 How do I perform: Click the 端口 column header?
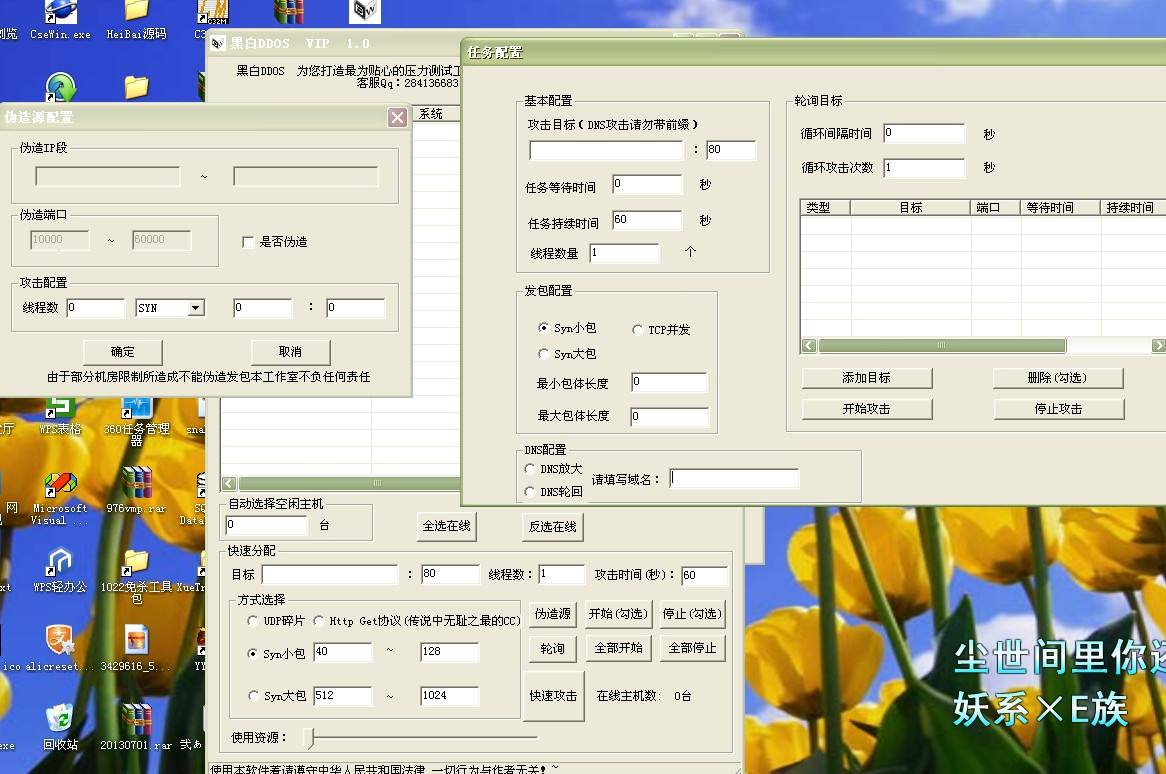pos(996,207)
